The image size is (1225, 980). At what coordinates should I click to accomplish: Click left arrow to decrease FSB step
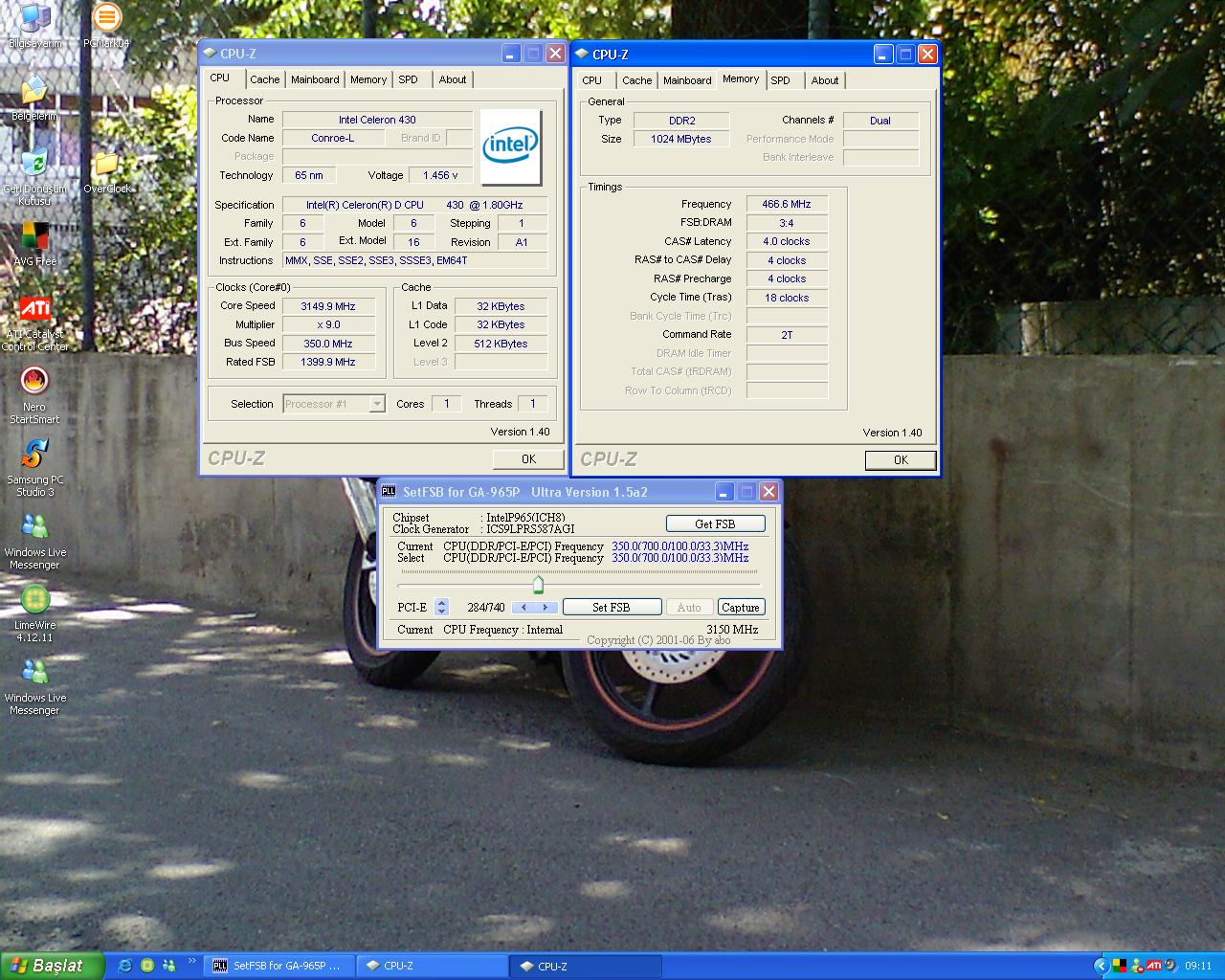coord(523,607)
